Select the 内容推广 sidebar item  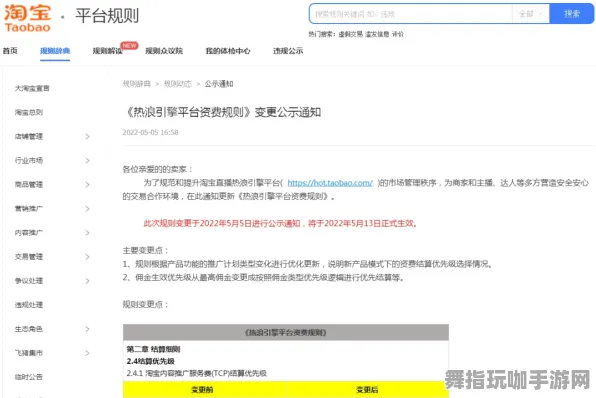pyautogui.click(x=29, y=233)
